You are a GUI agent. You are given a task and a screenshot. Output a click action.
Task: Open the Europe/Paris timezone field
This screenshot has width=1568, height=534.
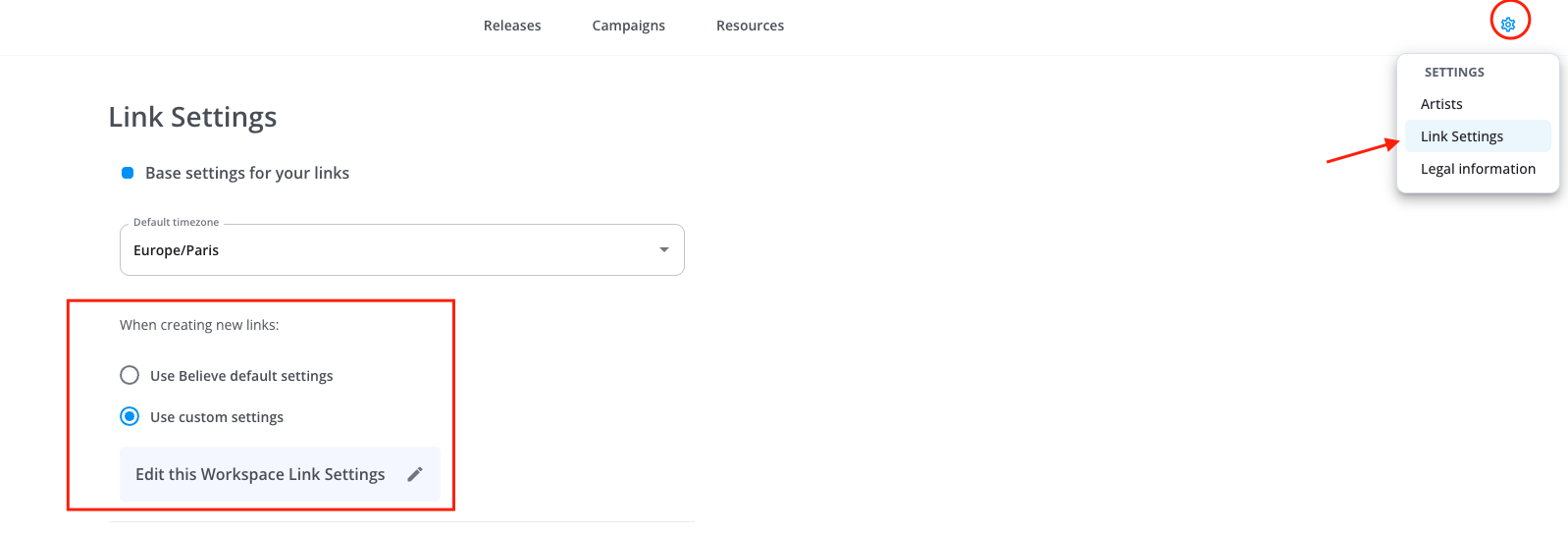[392, 250]
